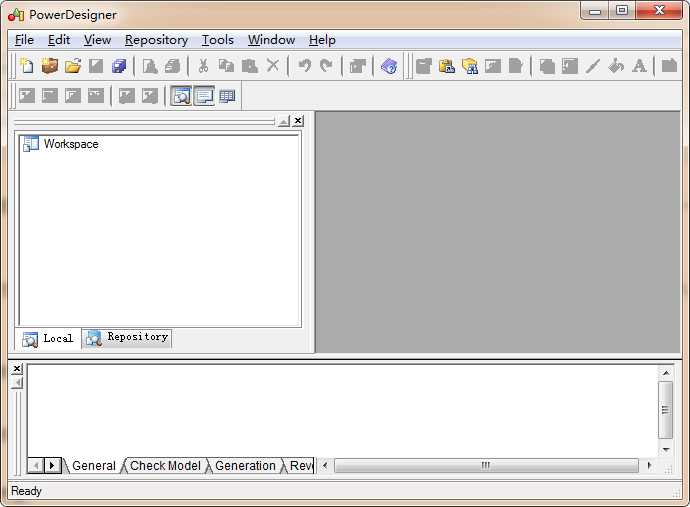
Task: Close the browser panel with its X button
Action: 298,121
